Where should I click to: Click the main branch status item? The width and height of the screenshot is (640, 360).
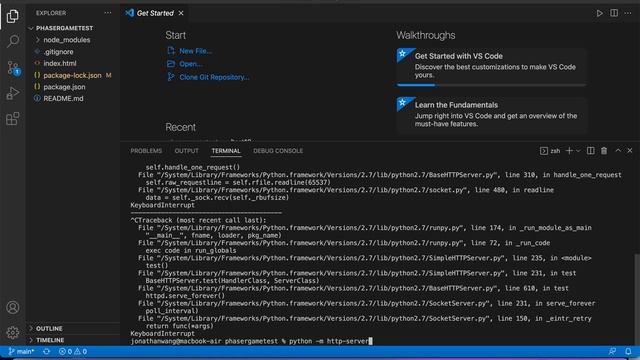point(21,351)
